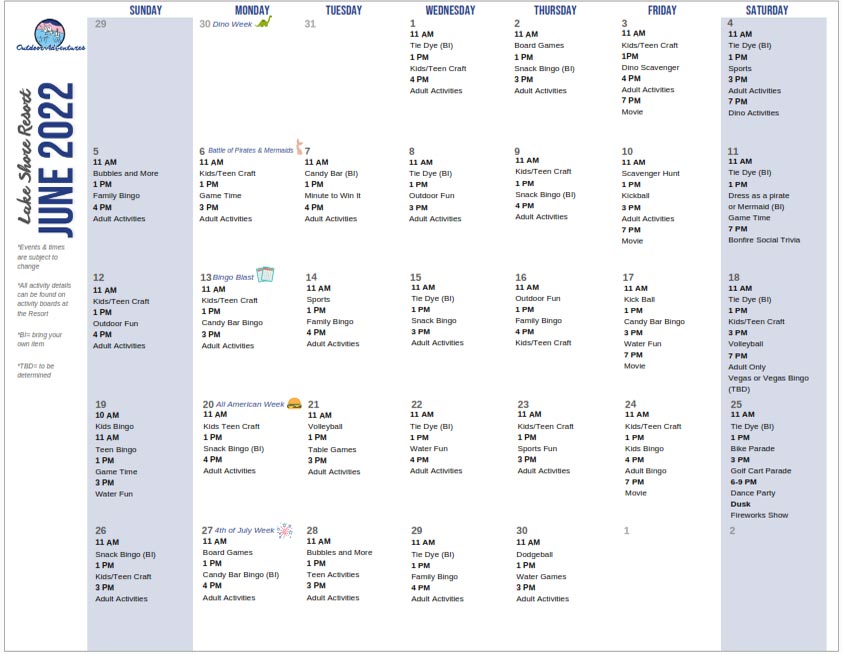Click the bingo cards icon next to Bingo Blast

point(265,274)
